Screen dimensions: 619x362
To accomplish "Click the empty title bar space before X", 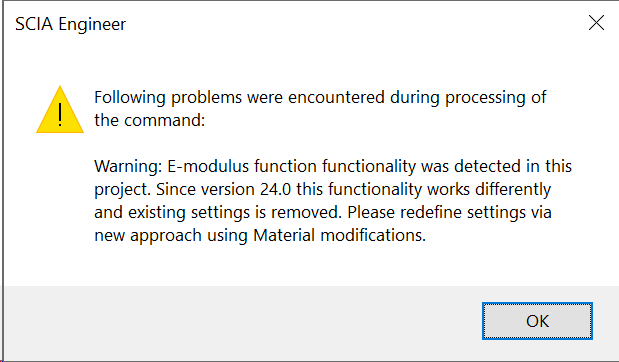I will [355, 24].
